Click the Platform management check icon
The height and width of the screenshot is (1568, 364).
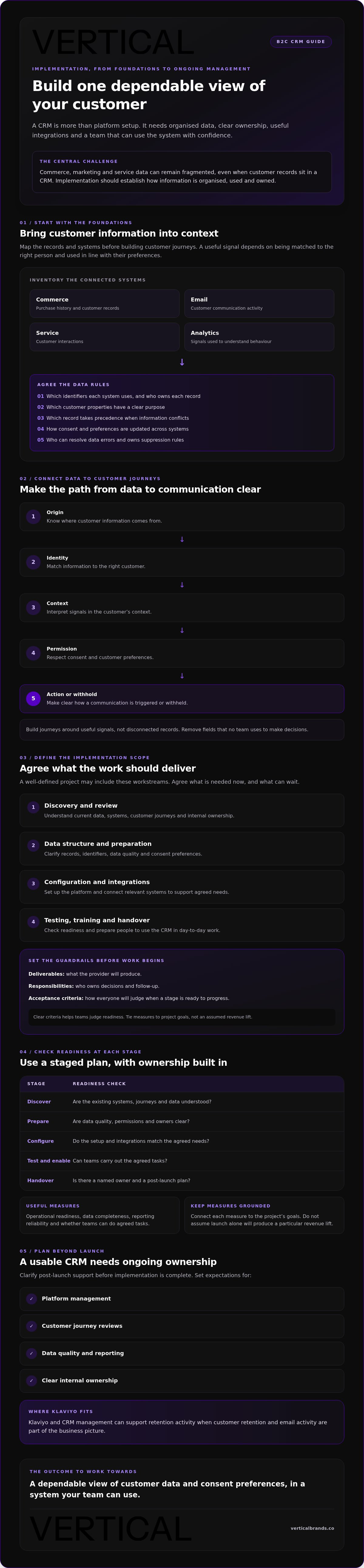[x=32, y=1298]
